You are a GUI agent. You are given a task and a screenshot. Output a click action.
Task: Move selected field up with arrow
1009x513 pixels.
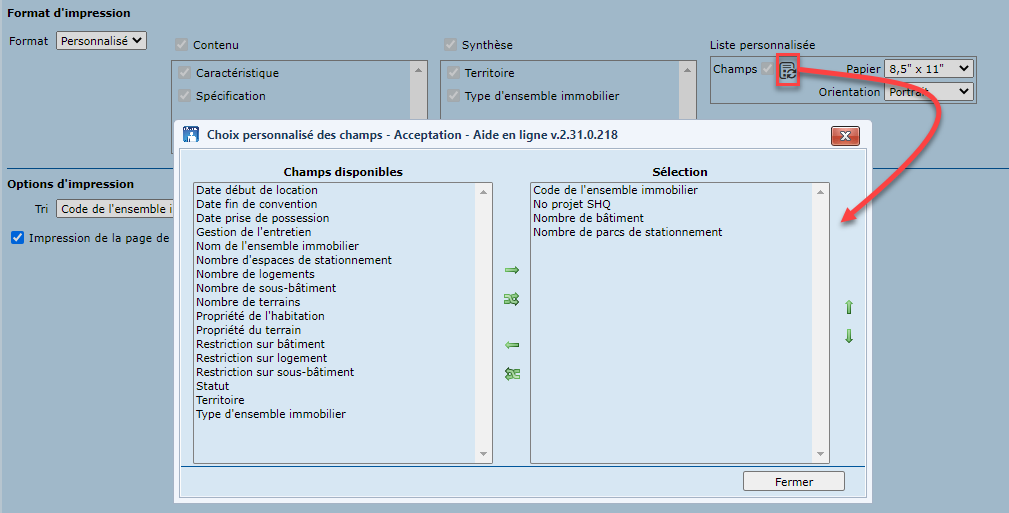849,307
